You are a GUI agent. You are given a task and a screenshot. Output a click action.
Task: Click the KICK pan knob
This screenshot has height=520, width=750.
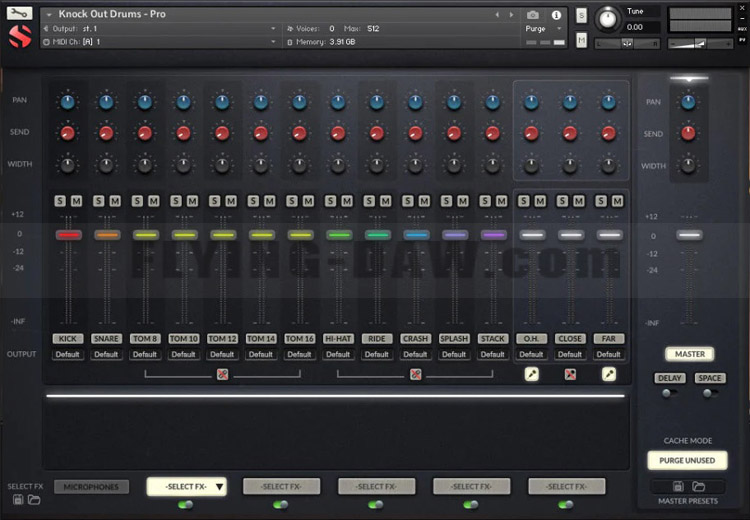(67, 101)
